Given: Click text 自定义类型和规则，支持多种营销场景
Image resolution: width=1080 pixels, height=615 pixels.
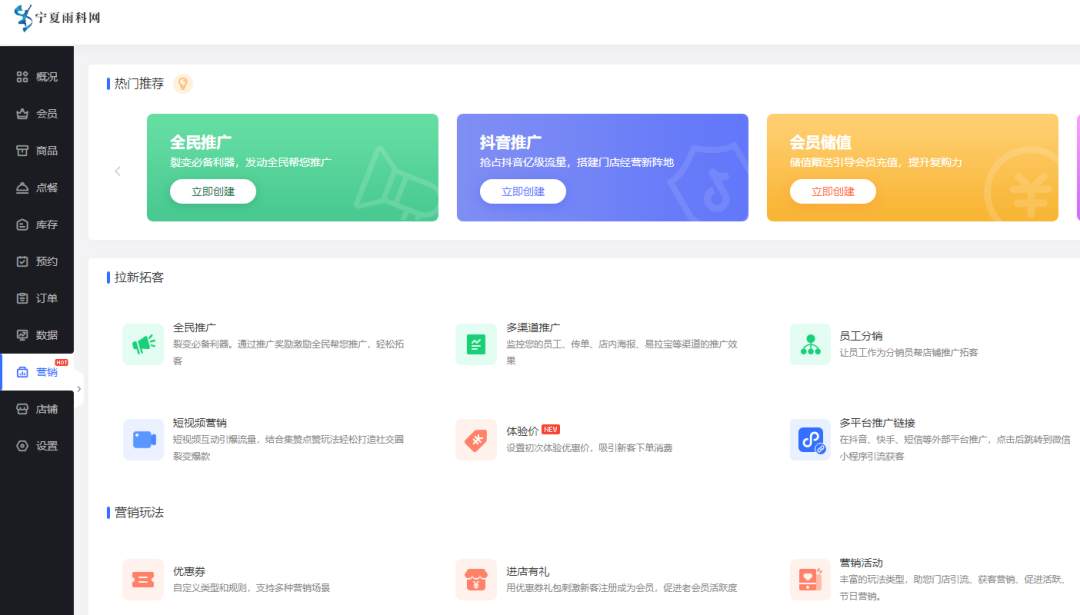Looking at the screenshot, I should point(251,587).
